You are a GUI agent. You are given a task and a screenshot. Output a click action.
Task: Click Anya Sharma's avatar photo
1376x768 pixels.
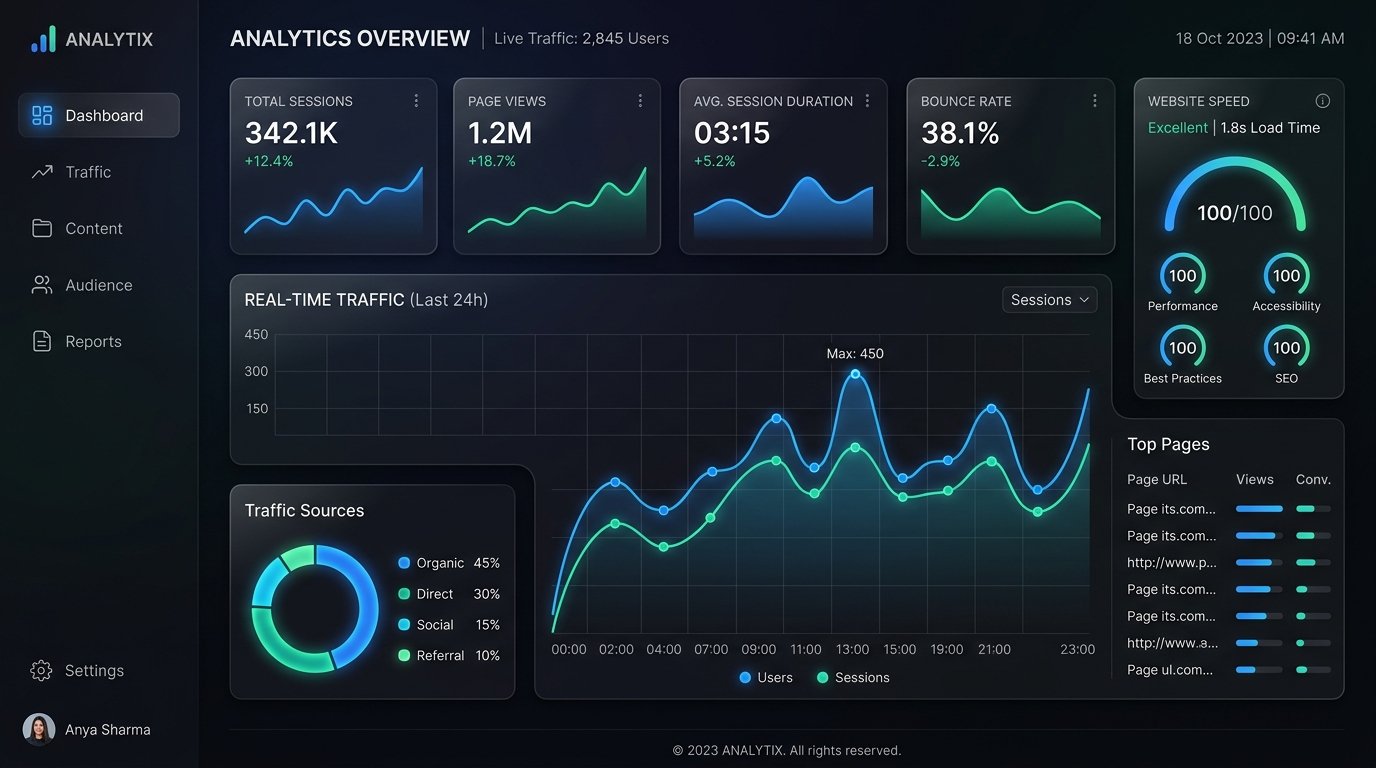(x=39, y=729)
